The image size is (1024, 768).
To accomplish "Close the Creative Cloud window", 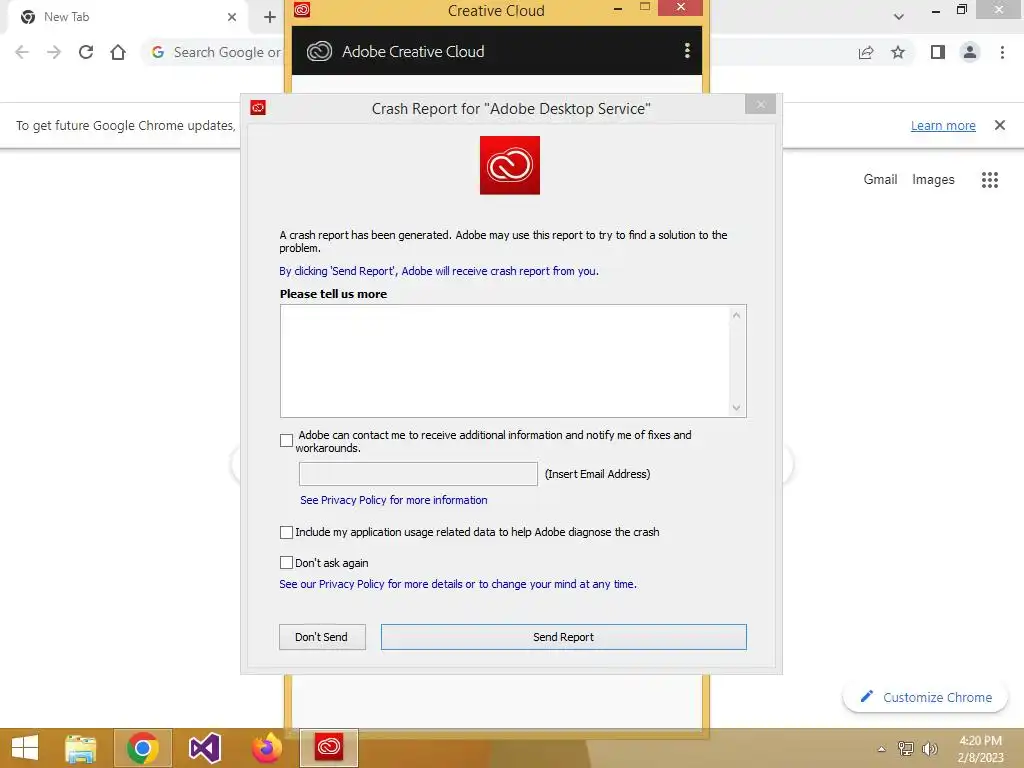I will [x=680, y=7].
